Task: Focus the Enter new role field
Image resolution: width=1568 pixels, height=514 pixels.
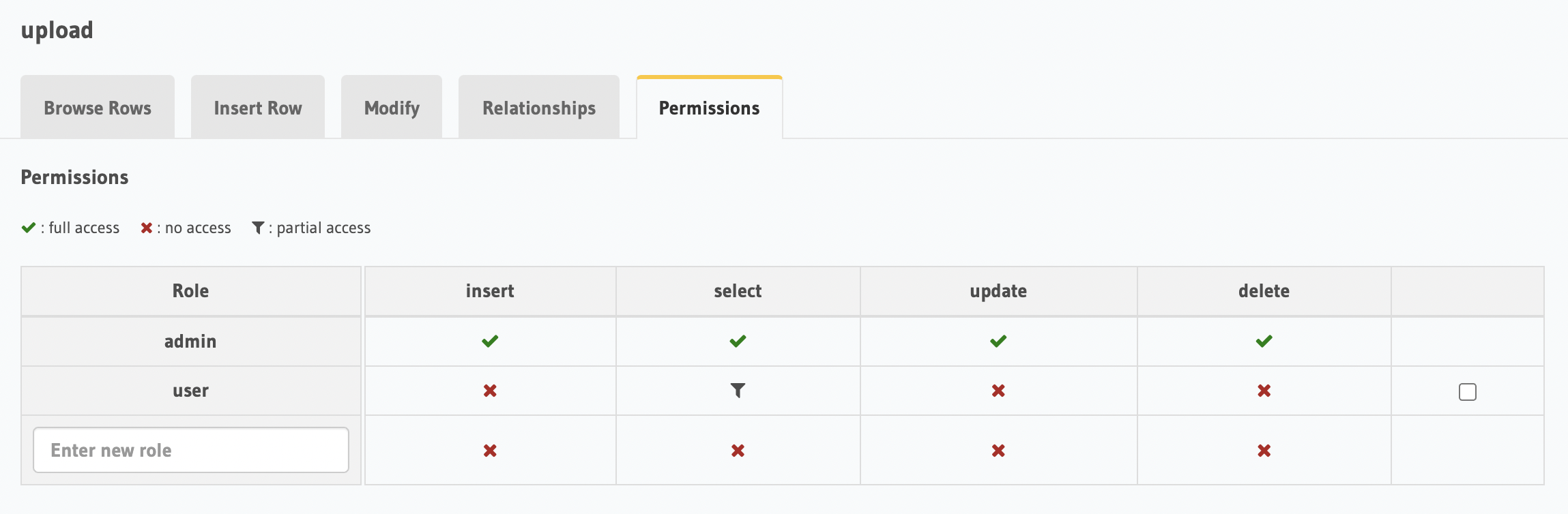Action: click(191, 450)
